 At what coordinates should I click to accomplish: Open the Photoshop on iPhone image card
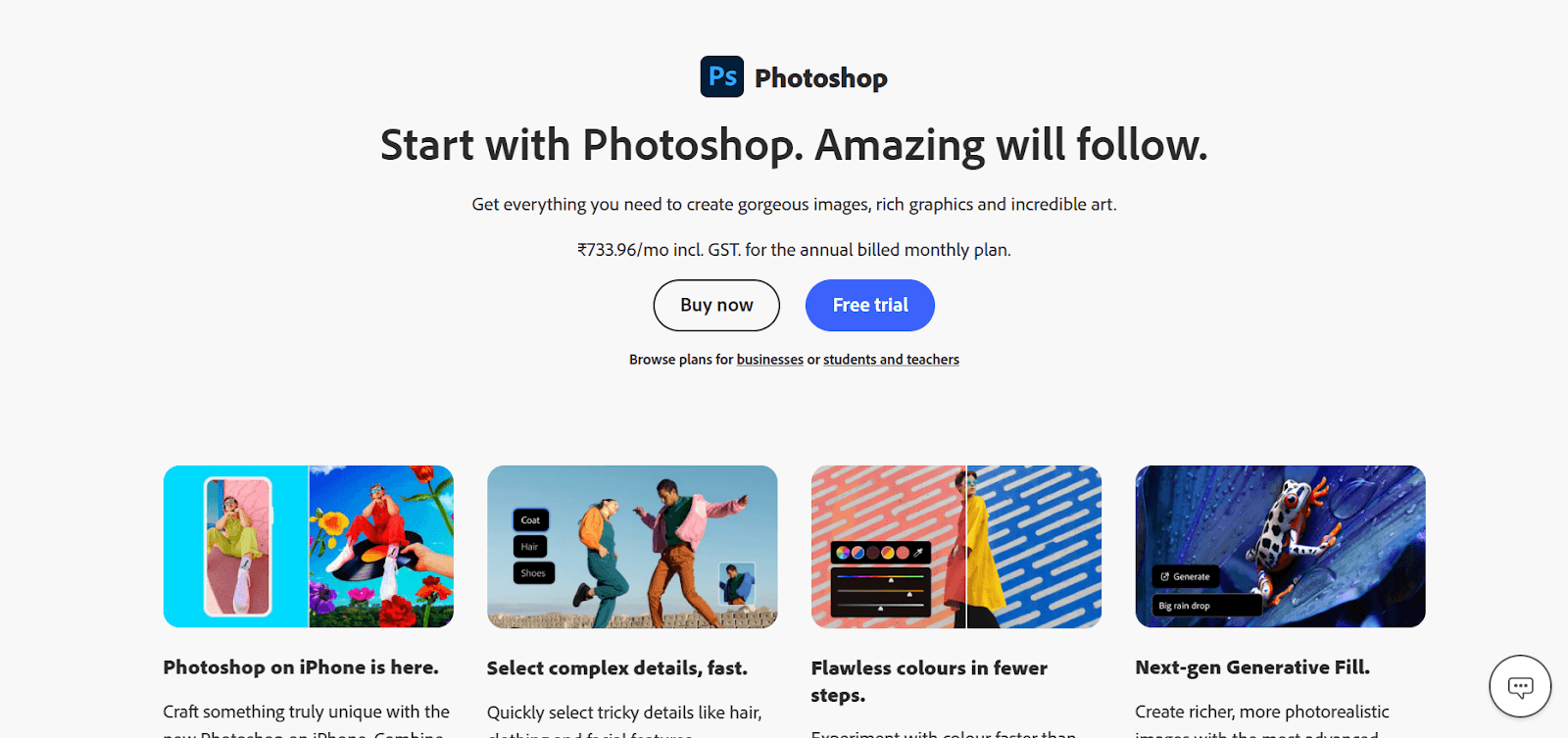point(309,546)
